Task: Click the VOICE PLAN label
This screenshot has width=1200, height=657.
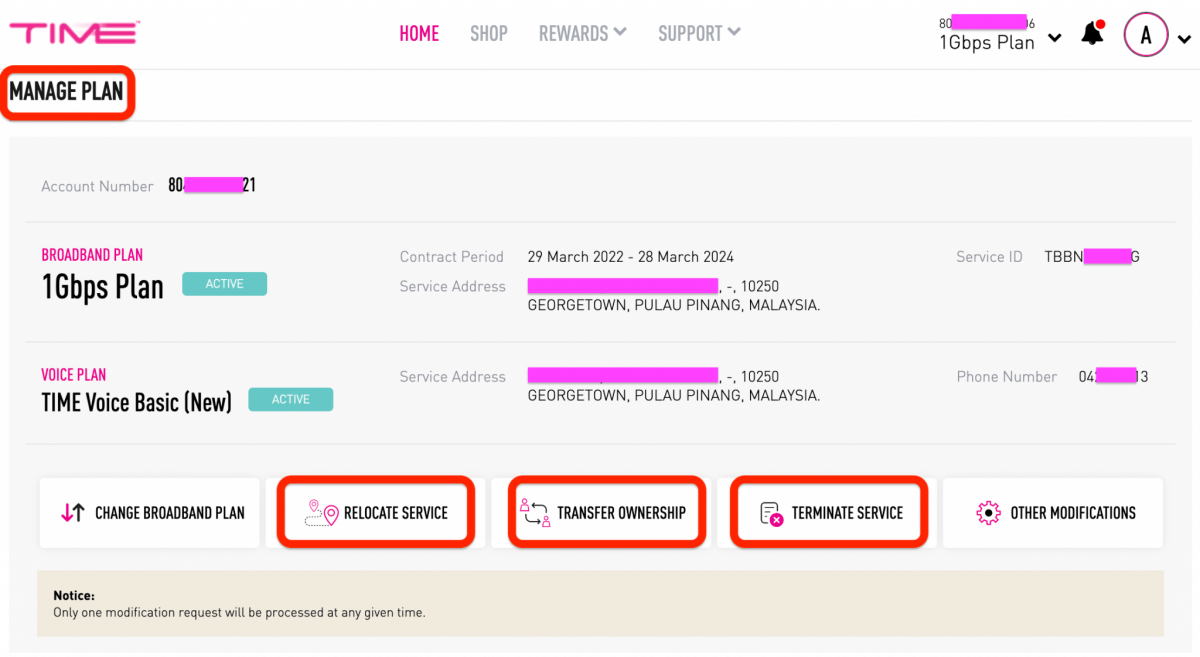Action: tap(73, 375)
